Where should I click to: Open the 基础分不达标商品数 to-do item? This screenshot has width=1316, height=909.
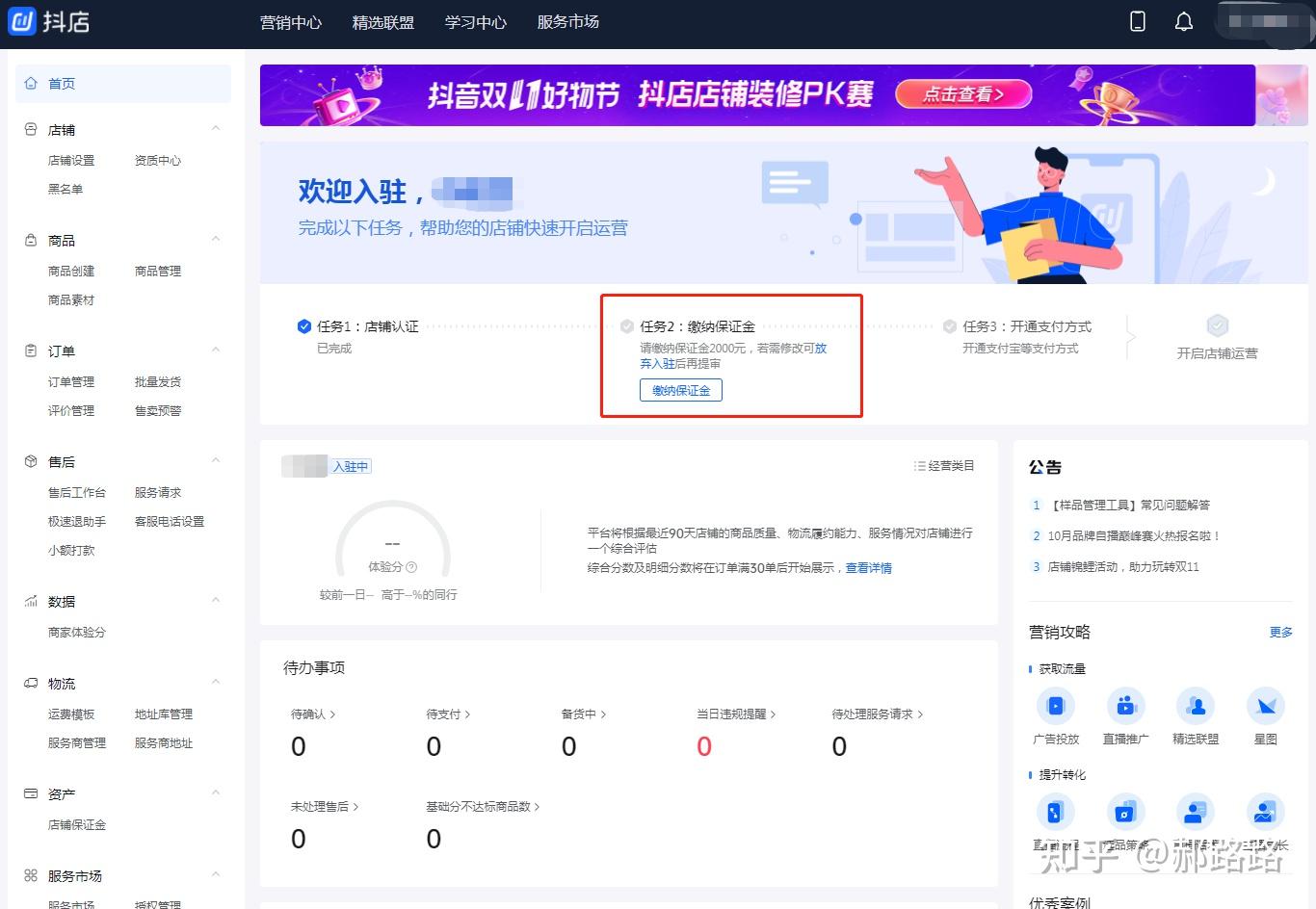click(x=483, y=807)
